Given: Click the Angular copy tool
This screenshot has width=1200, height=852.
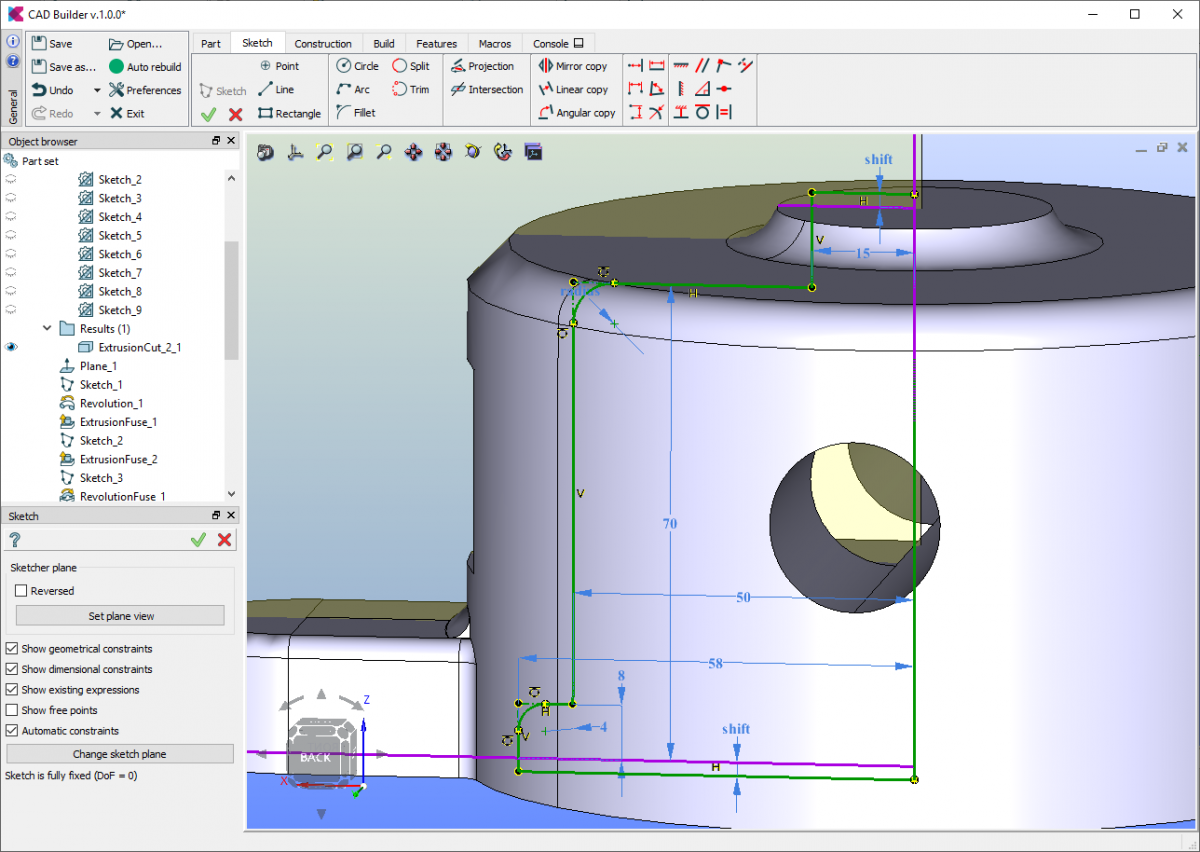Looking at the screenshot, I should [x=577, y=113].
